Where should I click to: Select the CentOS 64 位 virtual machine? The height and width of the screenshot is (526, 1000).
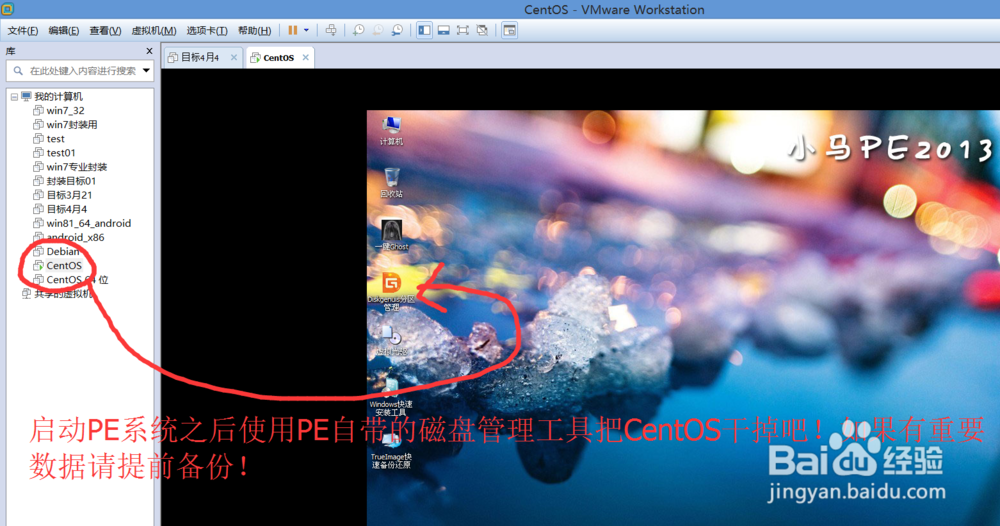[77, 279]
